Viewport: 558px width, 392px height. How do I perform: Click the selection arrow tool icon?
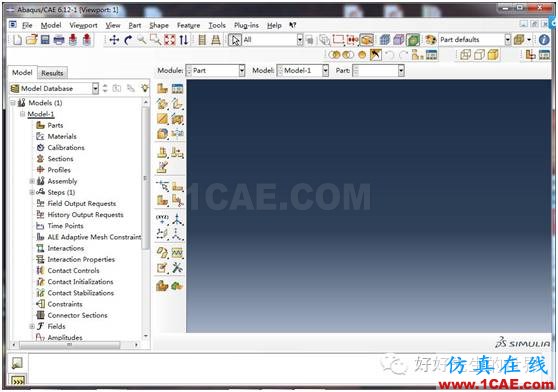pos(235,40)
